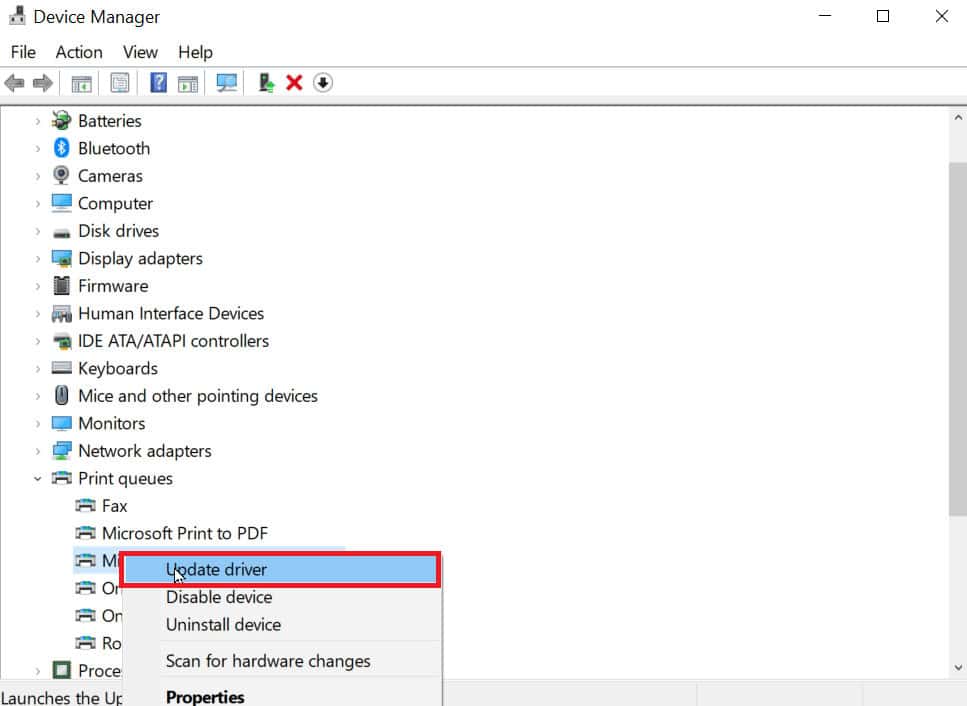The width and height of the screenshot is (967, 706).
Task: Click the show/hide console tree icon
Action: pyautogui.click(x=81, y=83)
